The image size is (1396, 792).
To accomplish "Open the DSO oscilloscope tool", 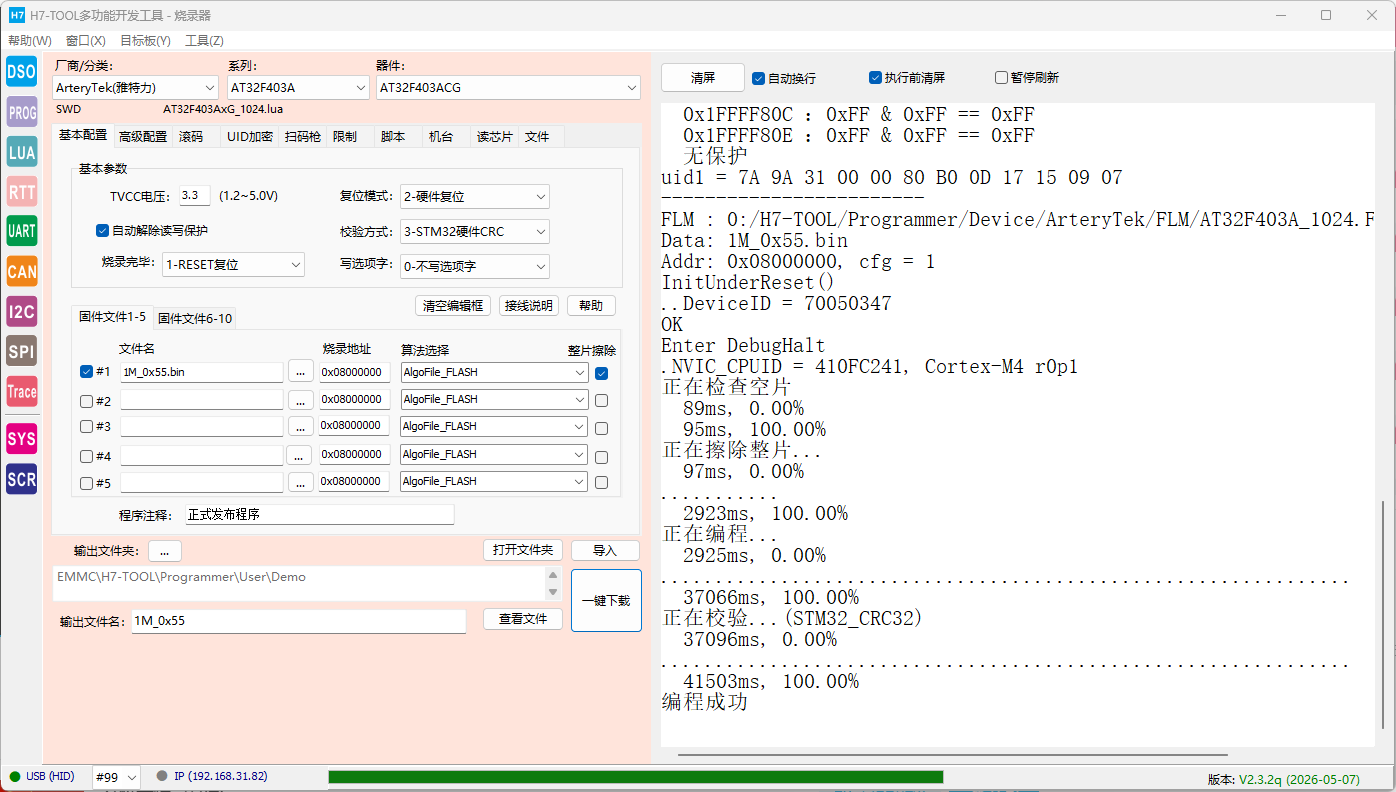I will click(21, 71).
